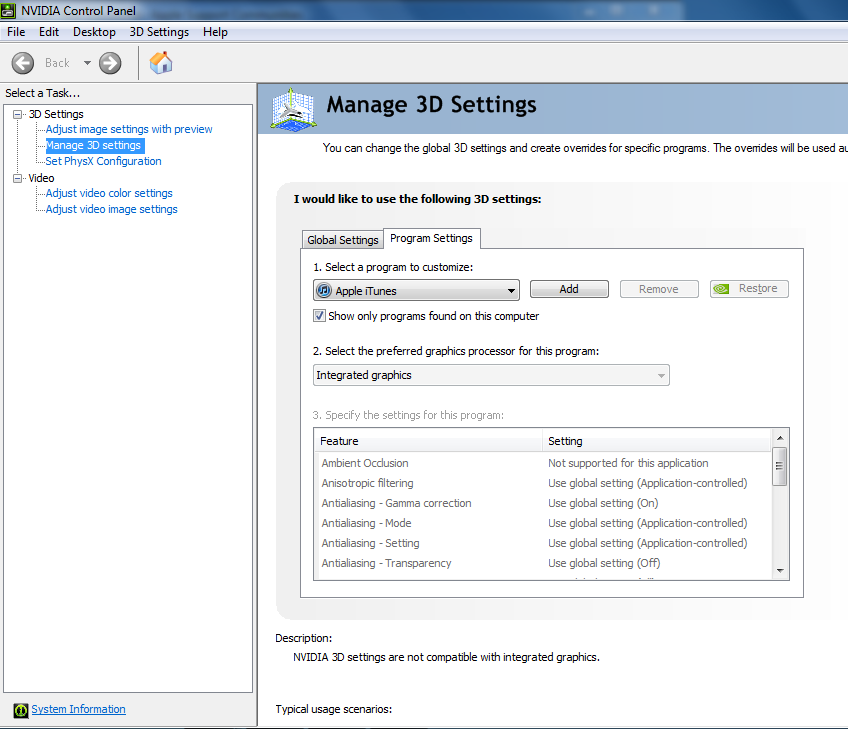Click the Back arrow icon
Image resolution: width=848 pixels, height=729 pixels.
click(23, 63)
